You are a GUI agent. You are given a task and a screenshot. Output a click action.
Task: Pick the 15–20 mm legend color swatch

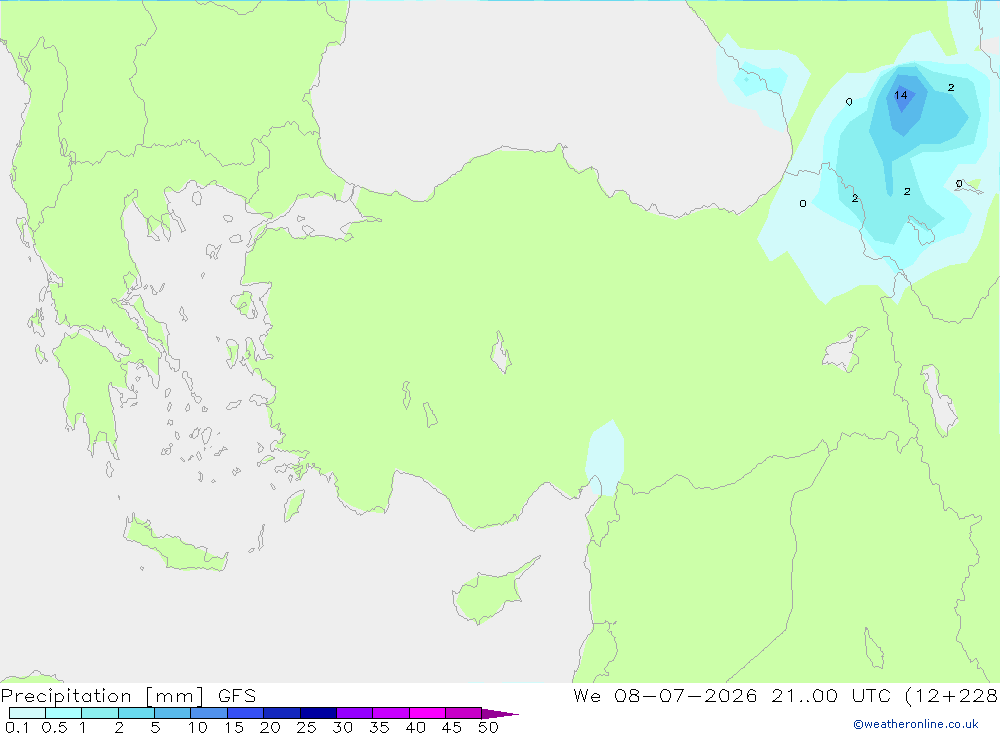pyautogui.click(x=245, y=713)
